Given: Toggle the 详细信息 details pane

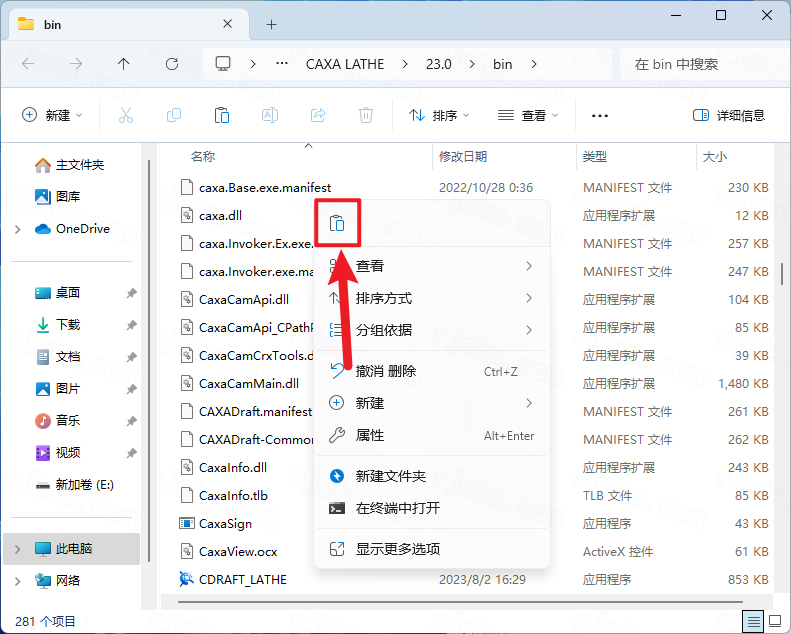Looking at the screenshot, I should [x=729, y=116].
